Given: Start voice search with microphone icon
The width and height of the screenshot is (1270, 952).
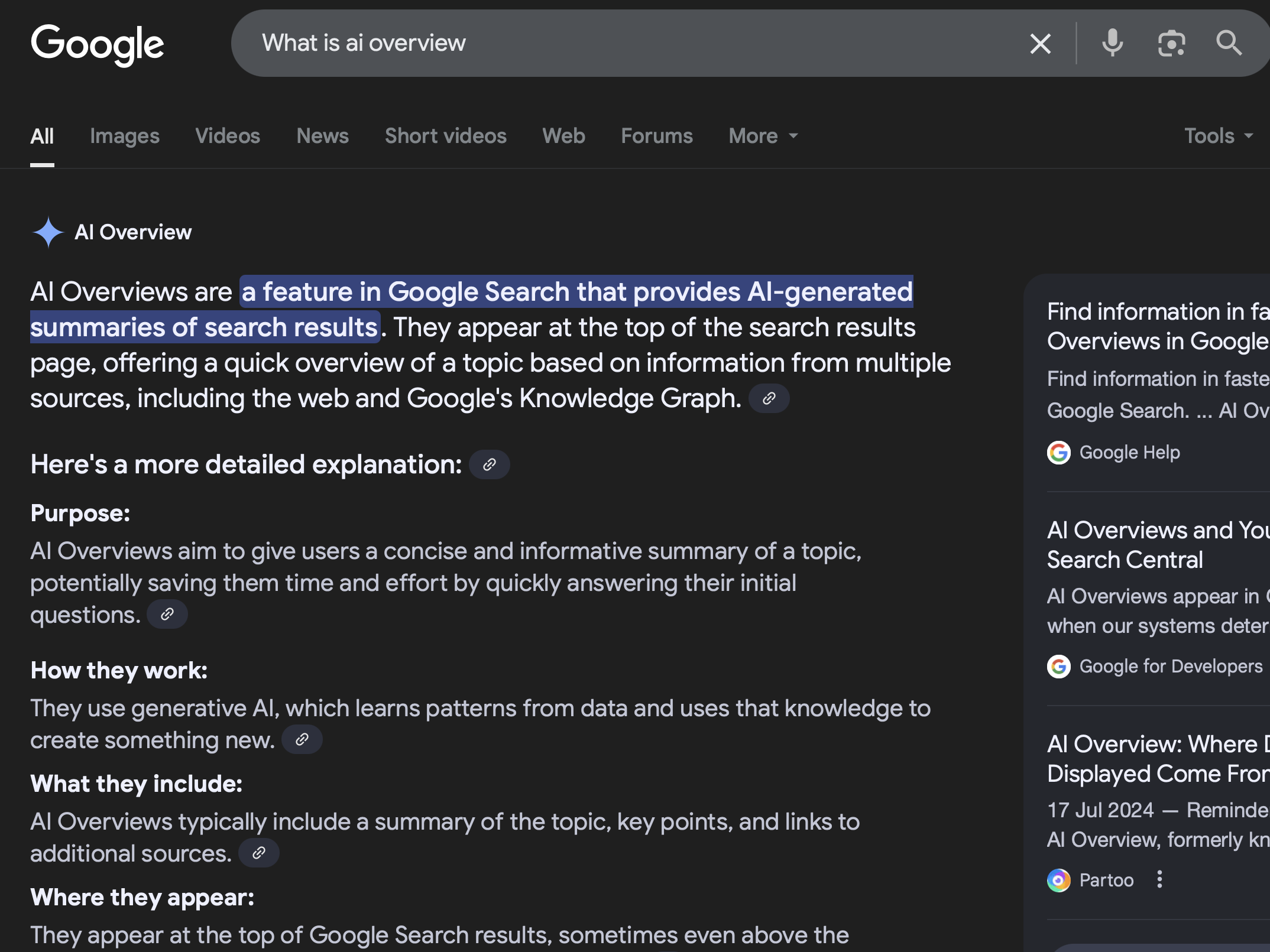Looking at the screenshot, I should pyautogui.click(x=1112, y=43).
